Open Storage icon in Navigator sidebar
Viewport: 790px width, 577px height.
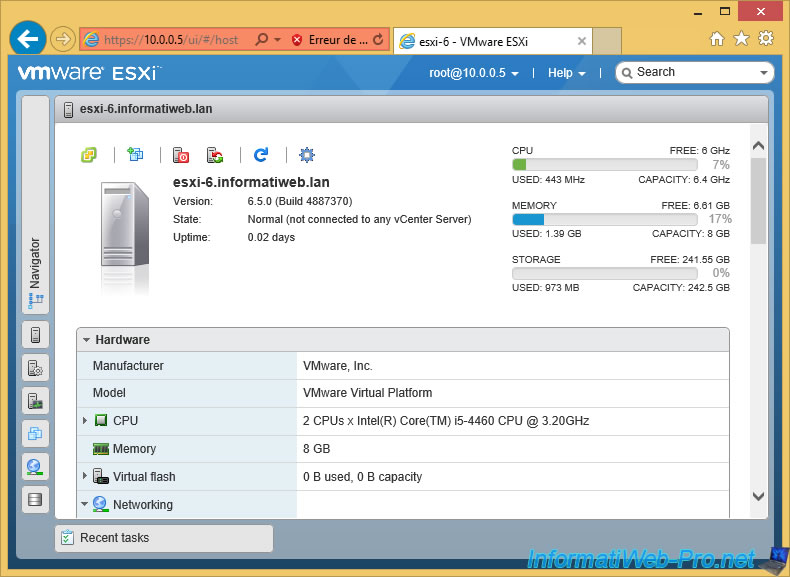click(35, 499)
